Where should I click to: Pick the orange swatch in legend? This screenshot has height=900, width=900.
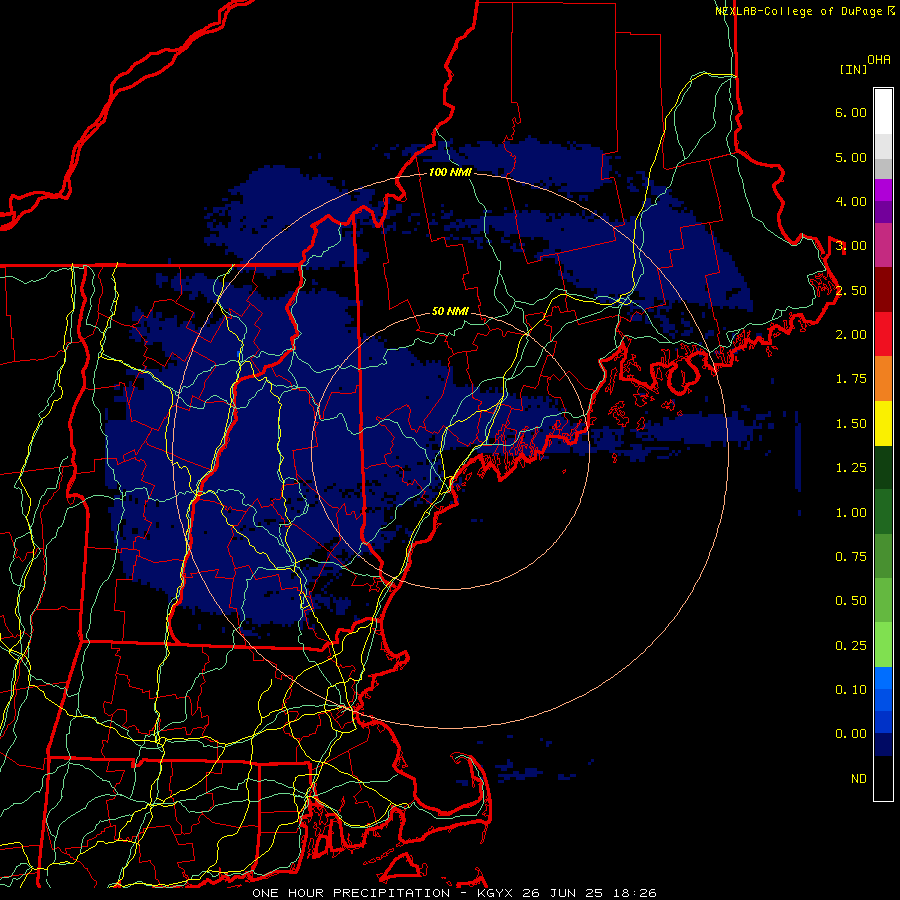point(883,379)
